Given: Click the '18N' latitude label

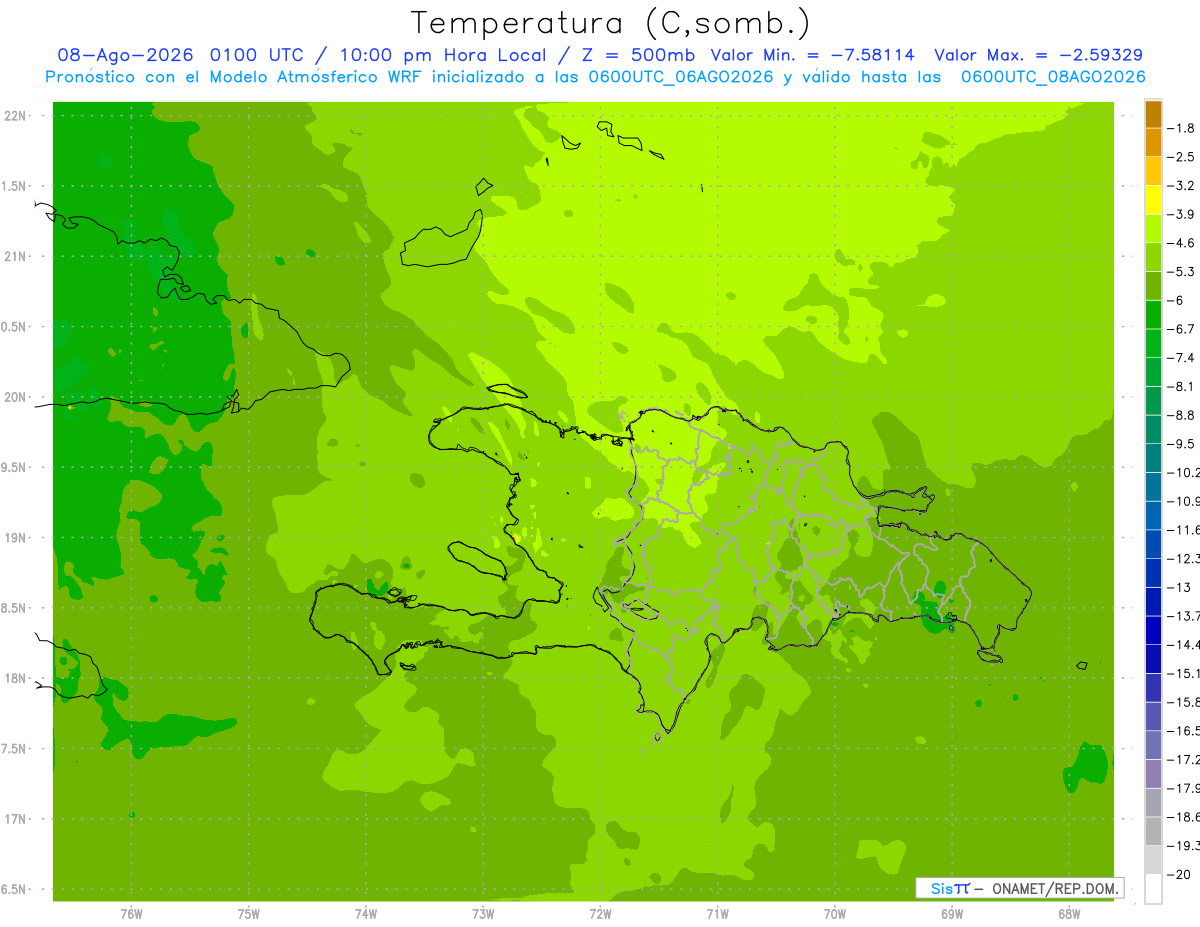Looking at the screenshot, I should pos(15,678).
